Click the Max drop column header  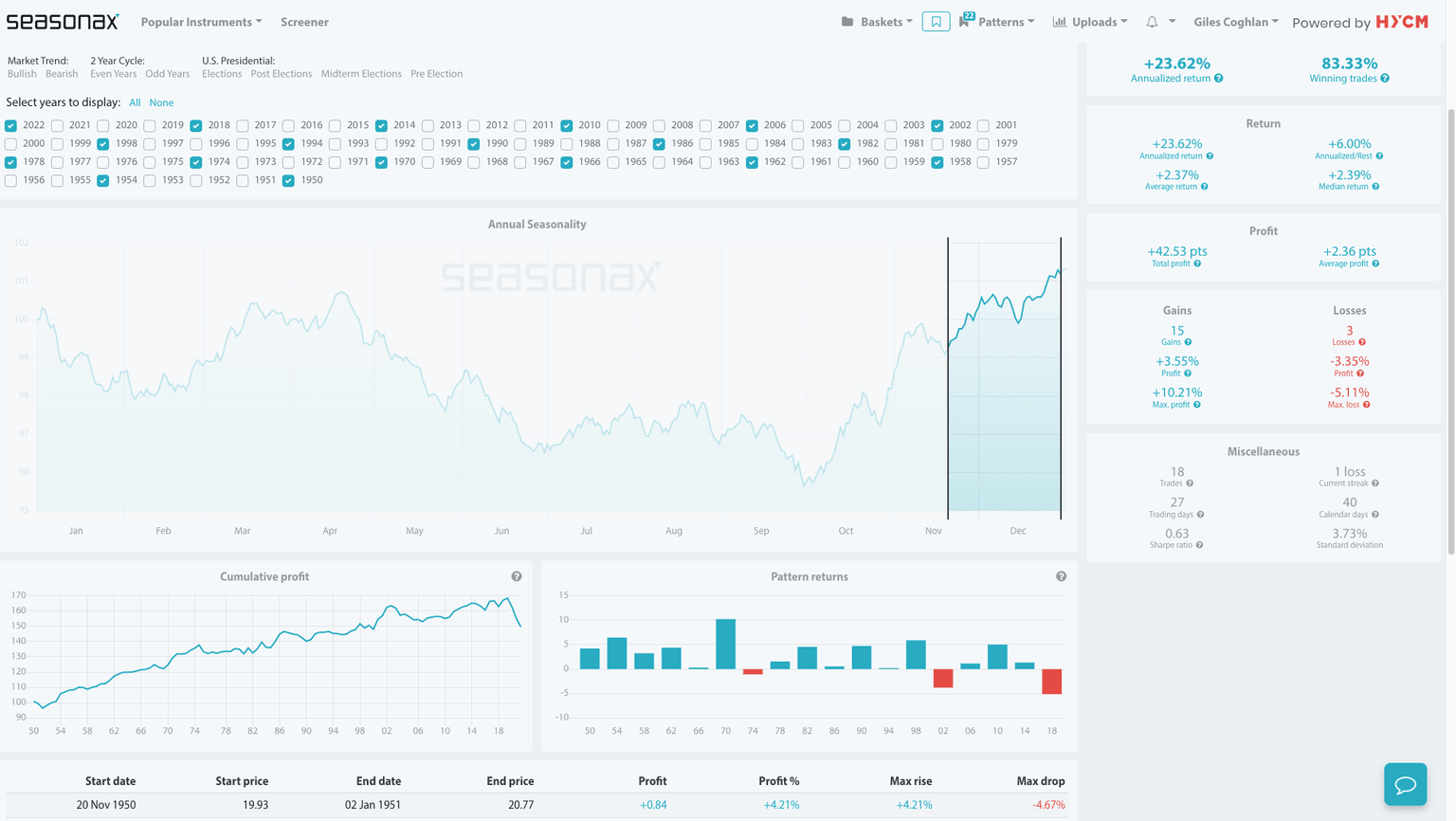pos(1041,781)
